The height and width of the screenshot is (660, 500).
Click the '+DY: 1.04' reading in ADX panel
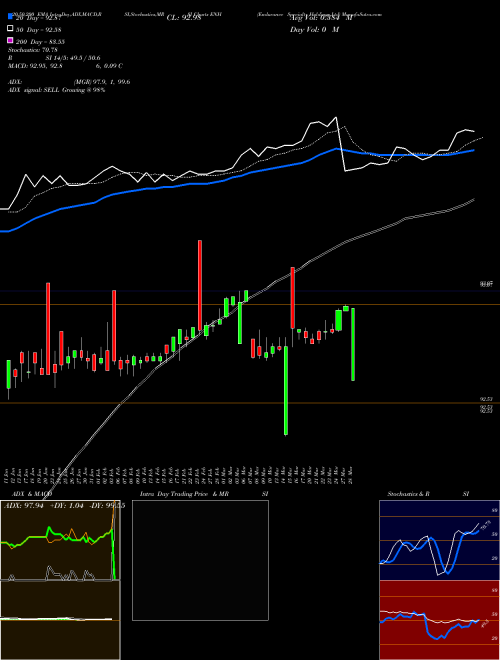click(67, 506)
